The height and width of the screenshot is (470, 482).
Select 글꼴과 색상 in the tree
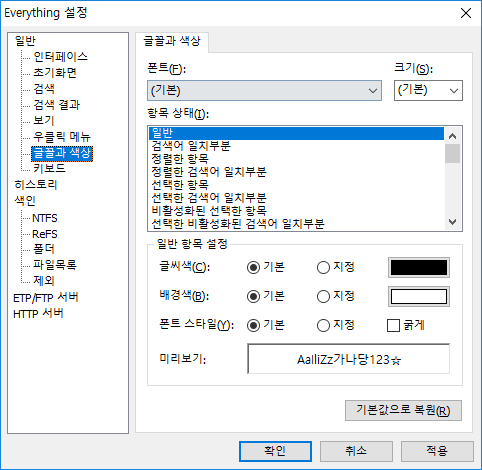click(x=62, y=153)
